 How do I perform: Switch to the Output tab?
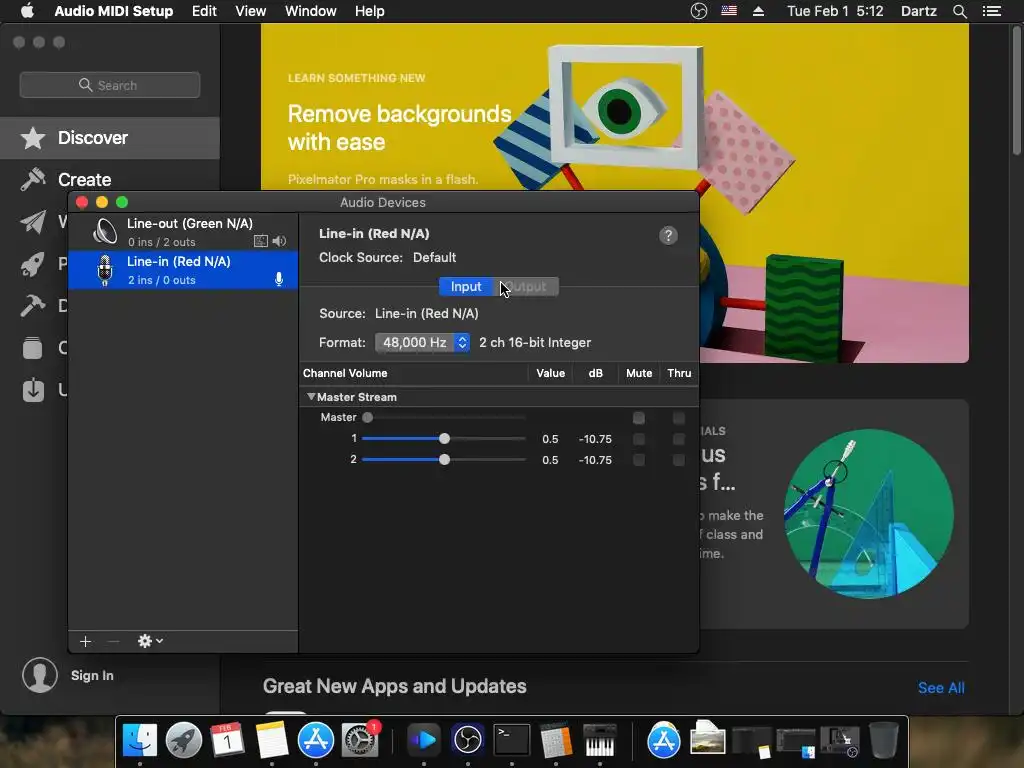click(526, 287)
